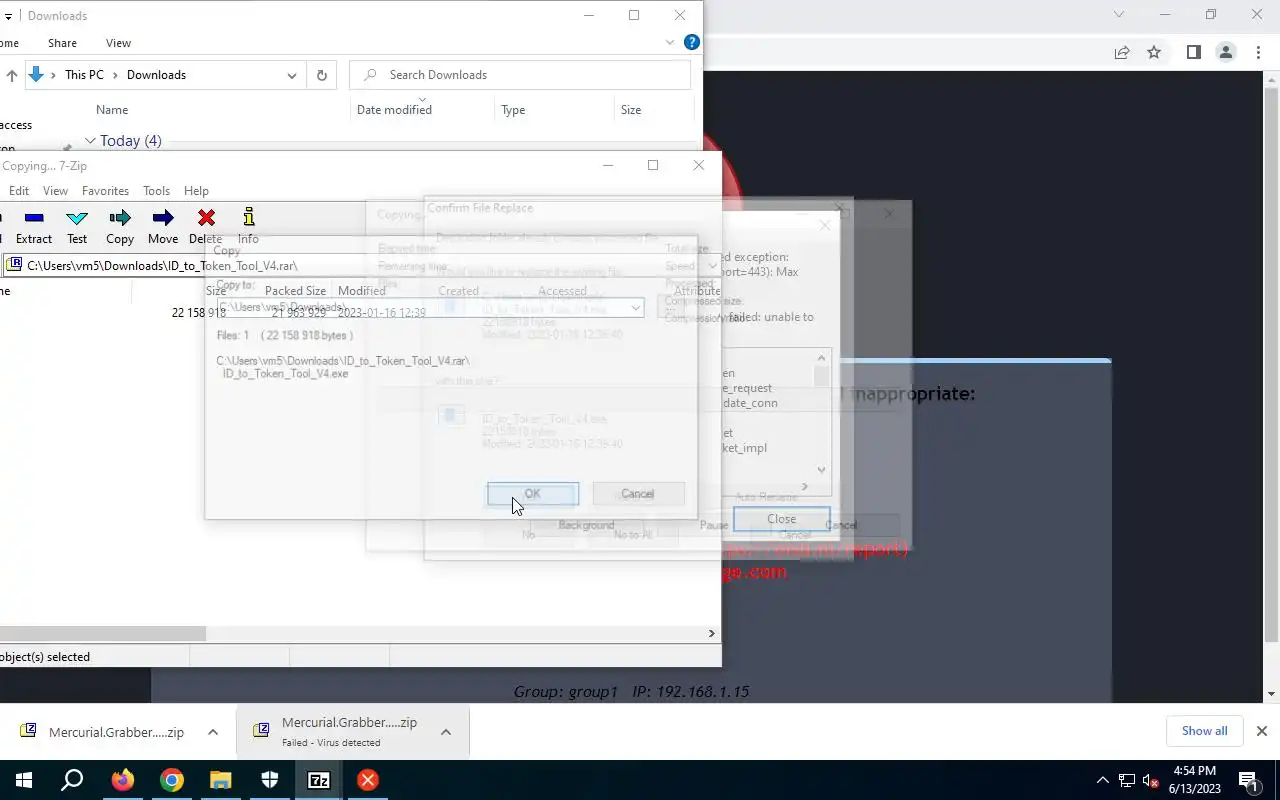
Task: Click Show all downloads button
Action: [1204, 731]
